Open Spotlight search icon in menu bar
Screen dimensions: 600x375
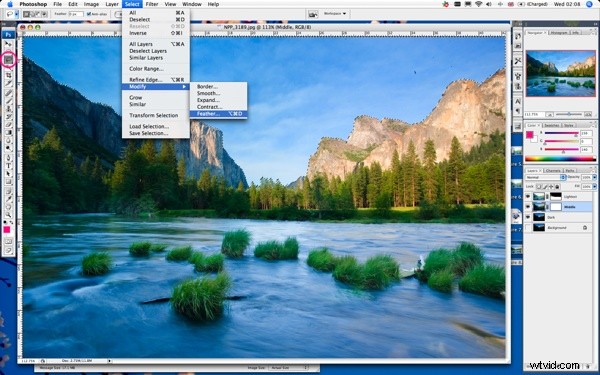[589, 4]
